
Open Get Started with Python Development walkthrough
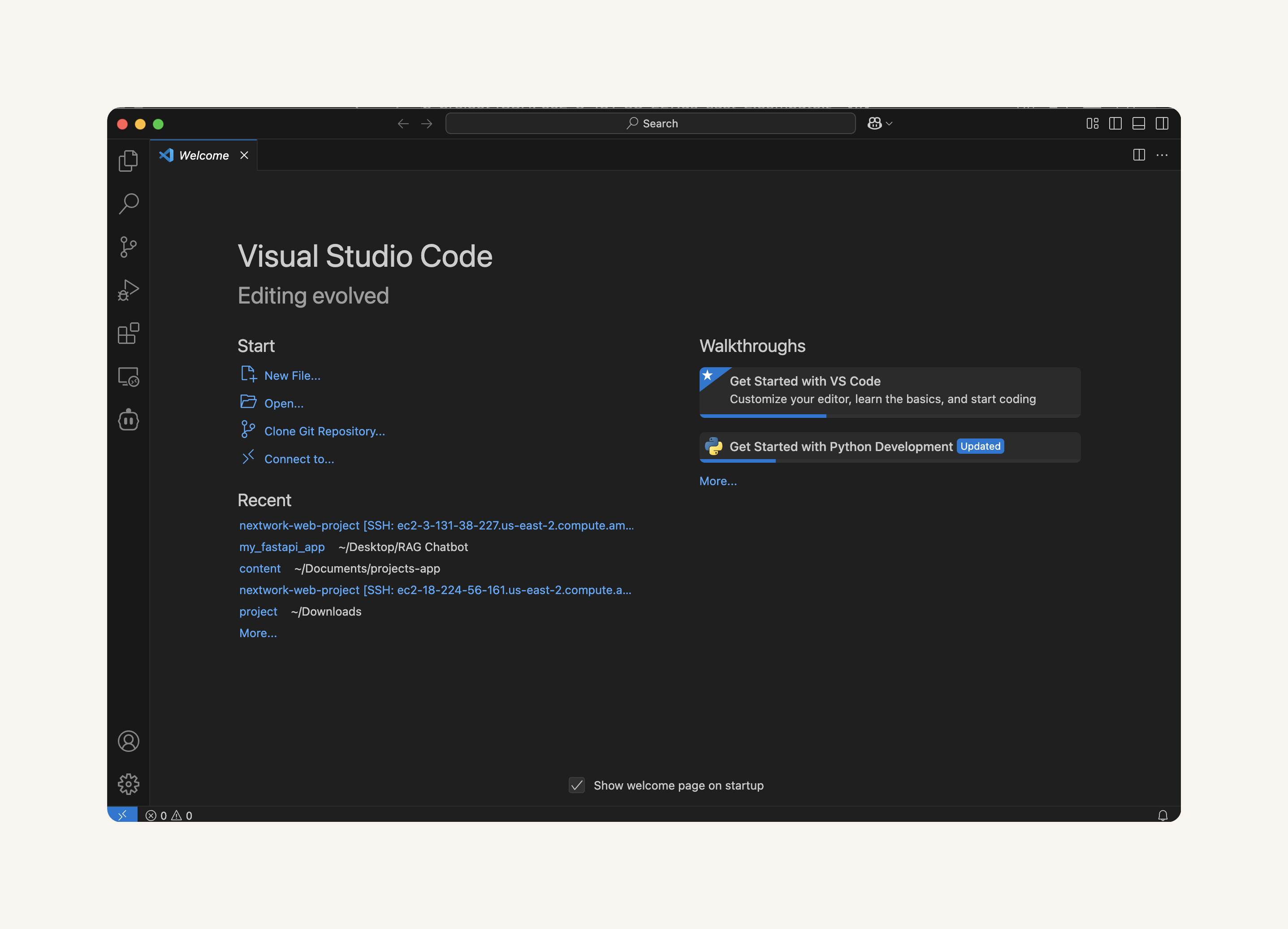click(890, 447)
